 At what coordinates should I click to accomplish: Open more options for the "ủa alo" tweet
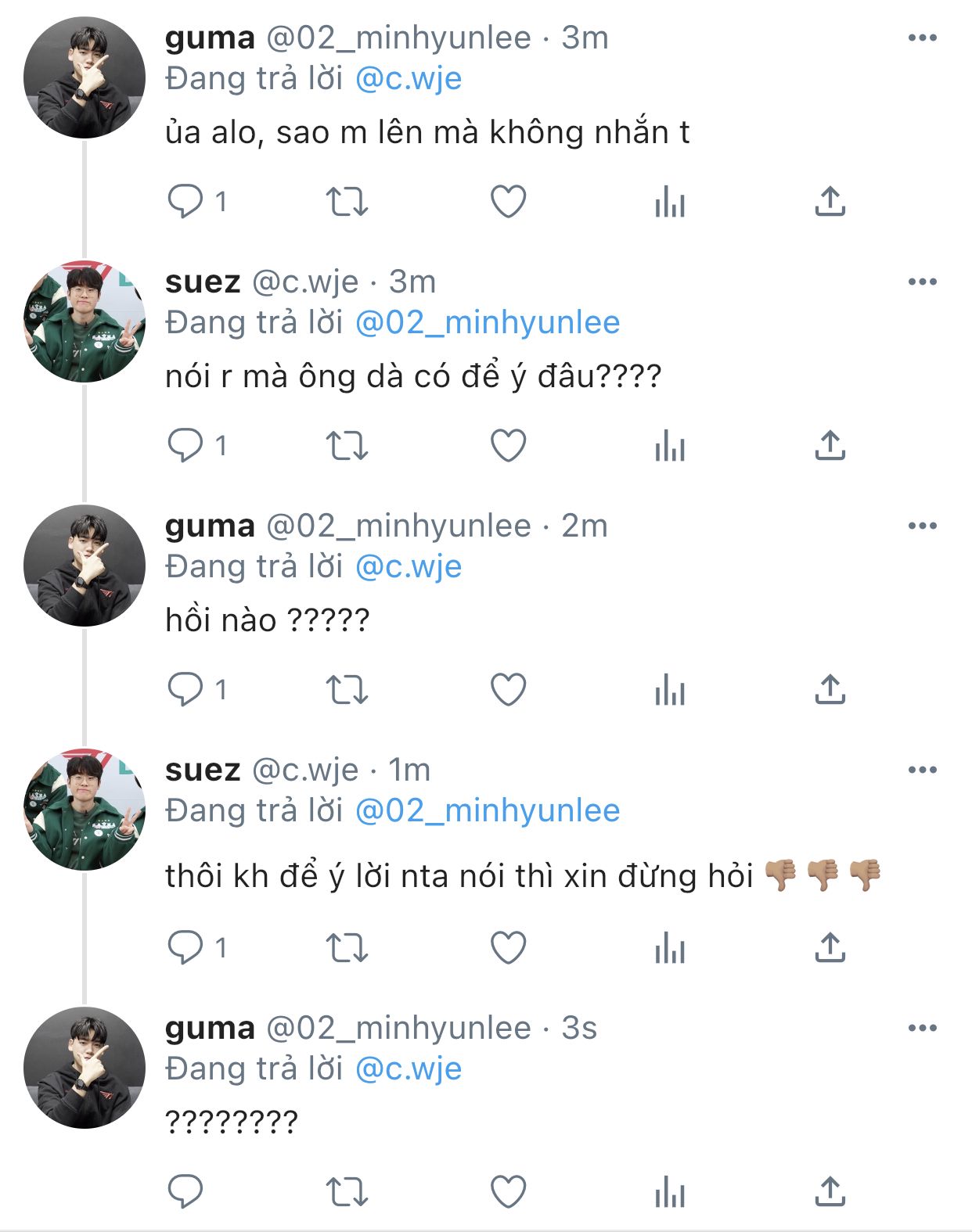point(922,38)
